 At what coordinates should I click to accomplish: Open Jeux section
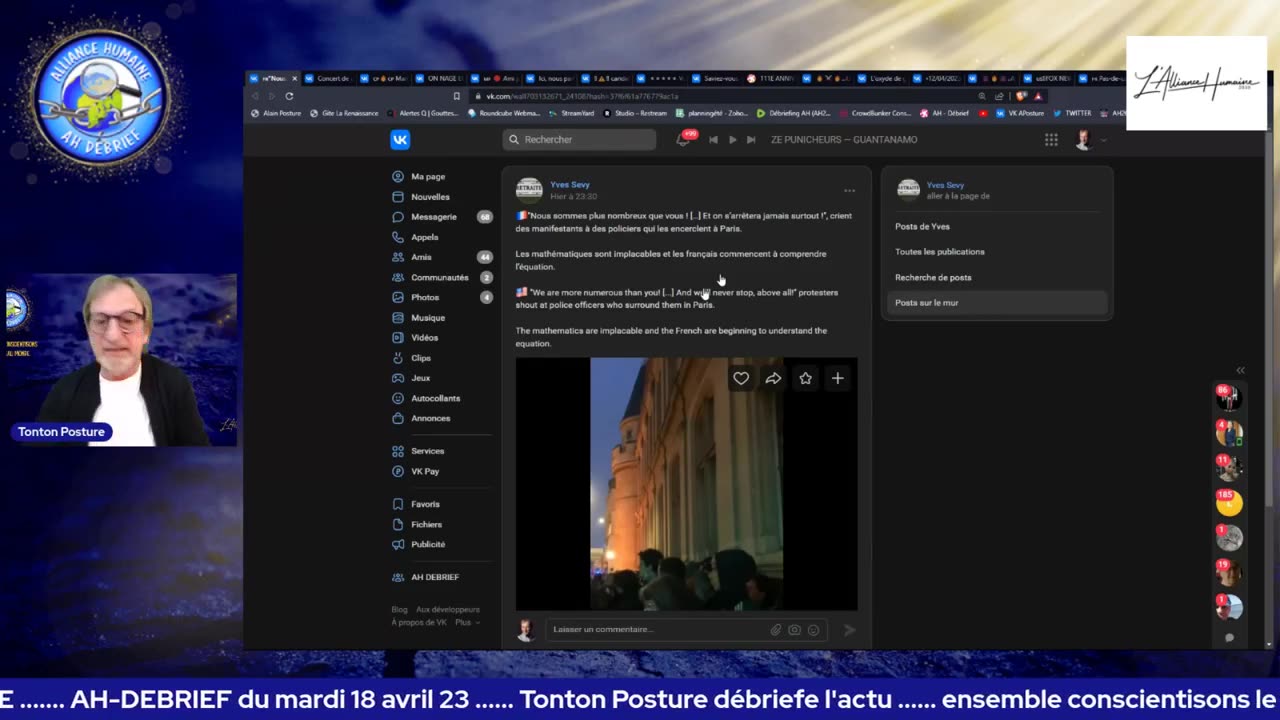click(421, 378)
